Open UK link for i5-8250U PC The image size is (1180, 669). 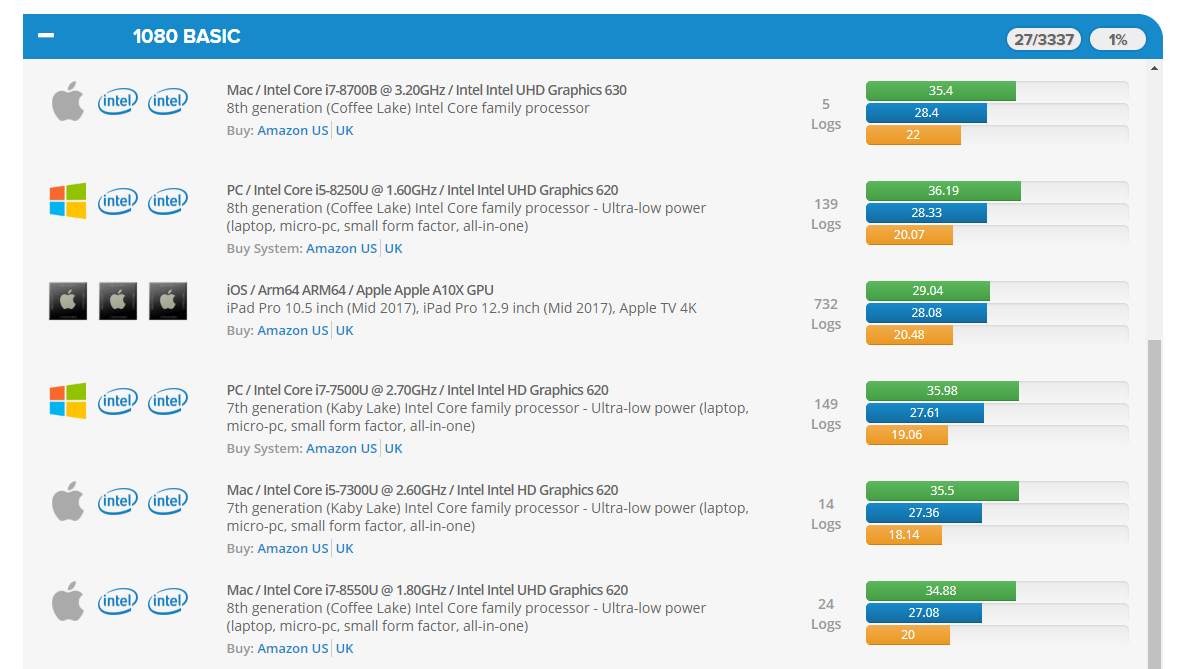[x=394, y=248]
